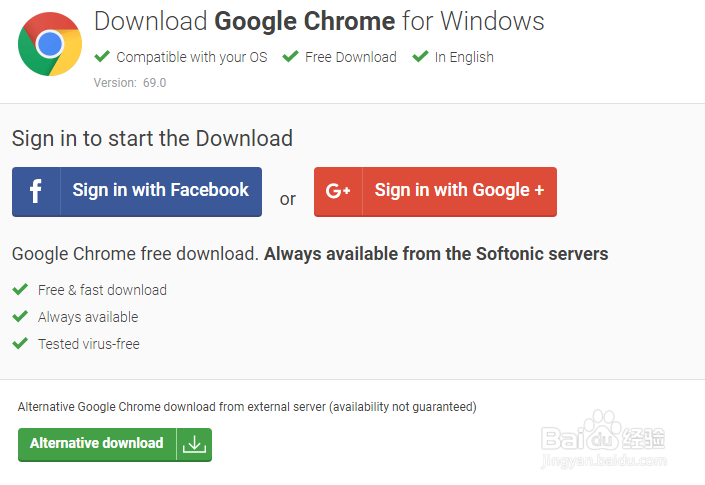Click checkmark beside "Free Download" text

(290, 57)
